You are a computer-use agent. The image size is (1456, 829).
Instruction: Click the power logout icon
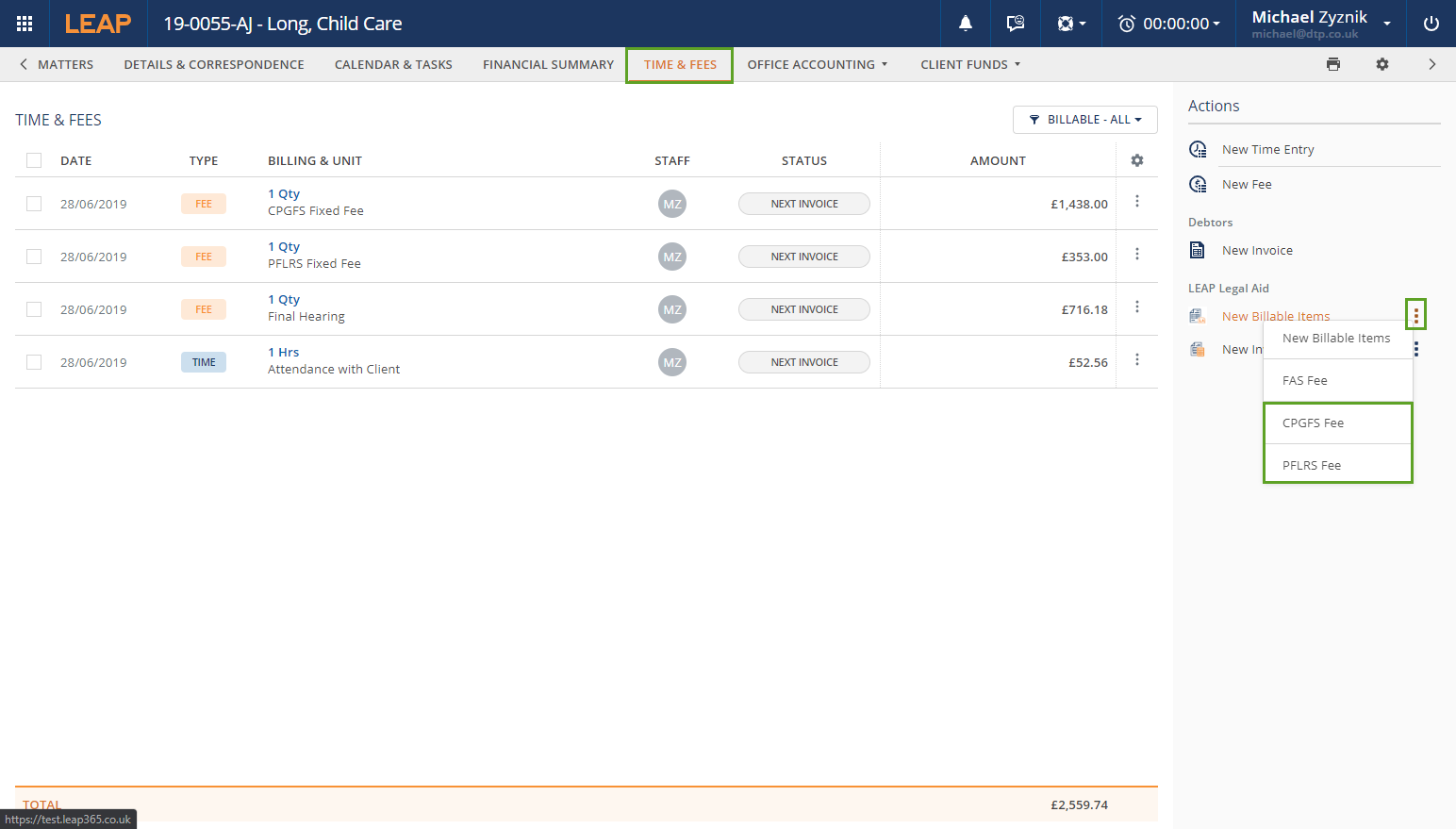1431,24
